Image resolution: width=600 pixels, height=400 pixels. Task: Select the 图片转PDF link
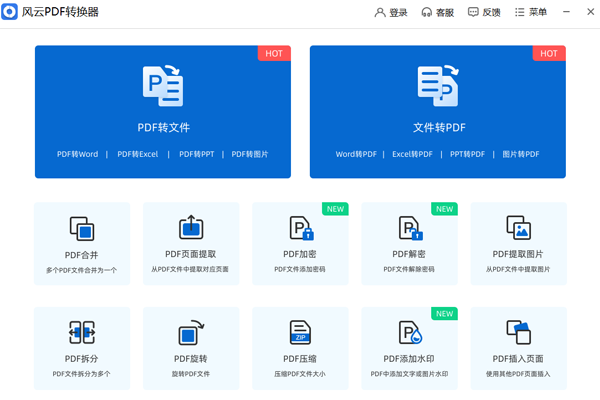(x=520, y=154)
